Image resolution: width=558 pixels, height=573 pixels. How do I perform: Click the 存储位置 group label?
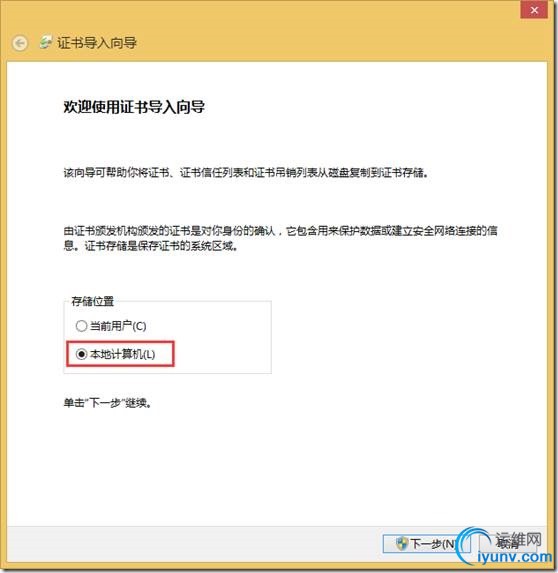pyautogui.click(x=92, y=301)
